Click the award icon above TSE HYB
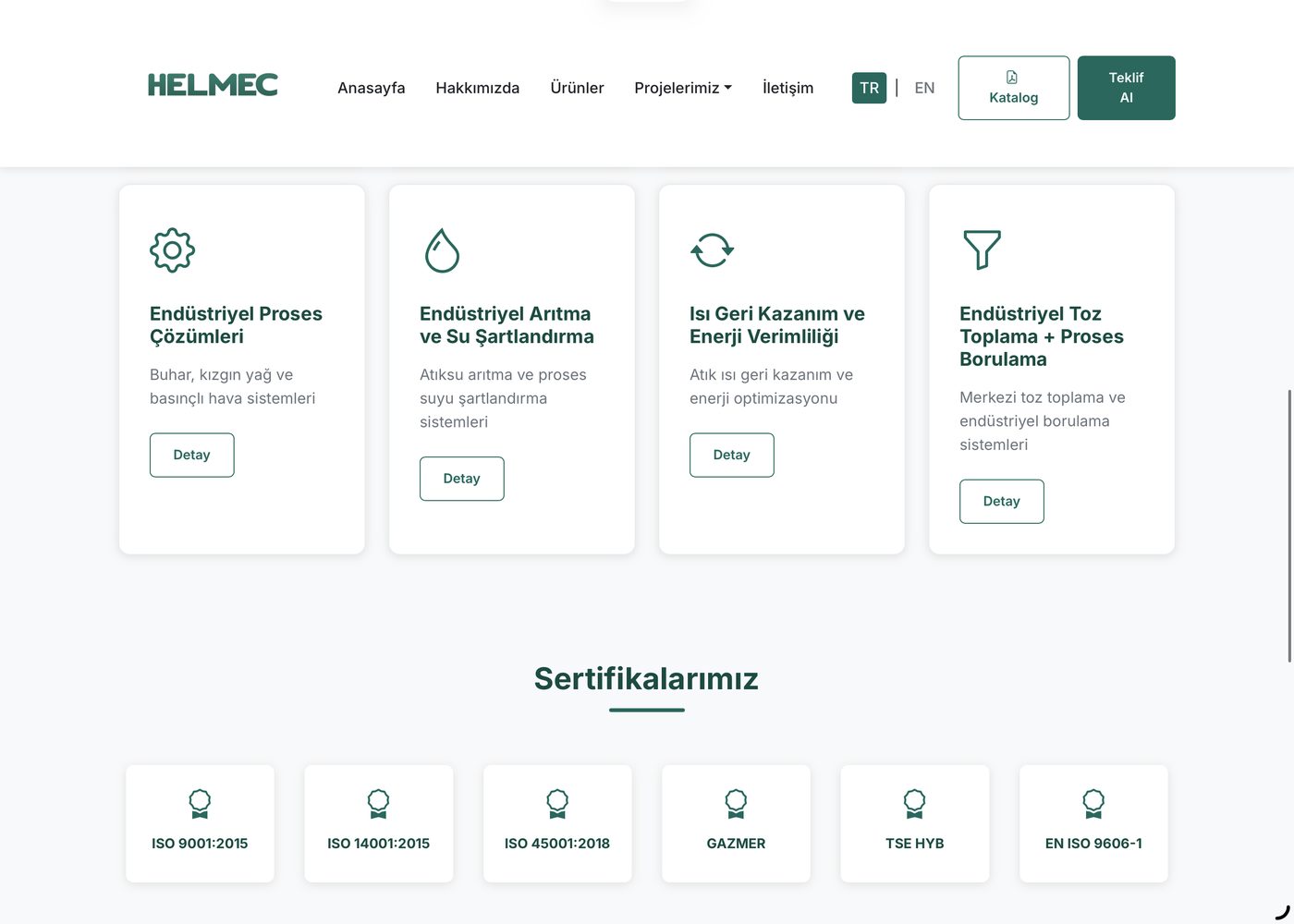 [x=914, y=804]
